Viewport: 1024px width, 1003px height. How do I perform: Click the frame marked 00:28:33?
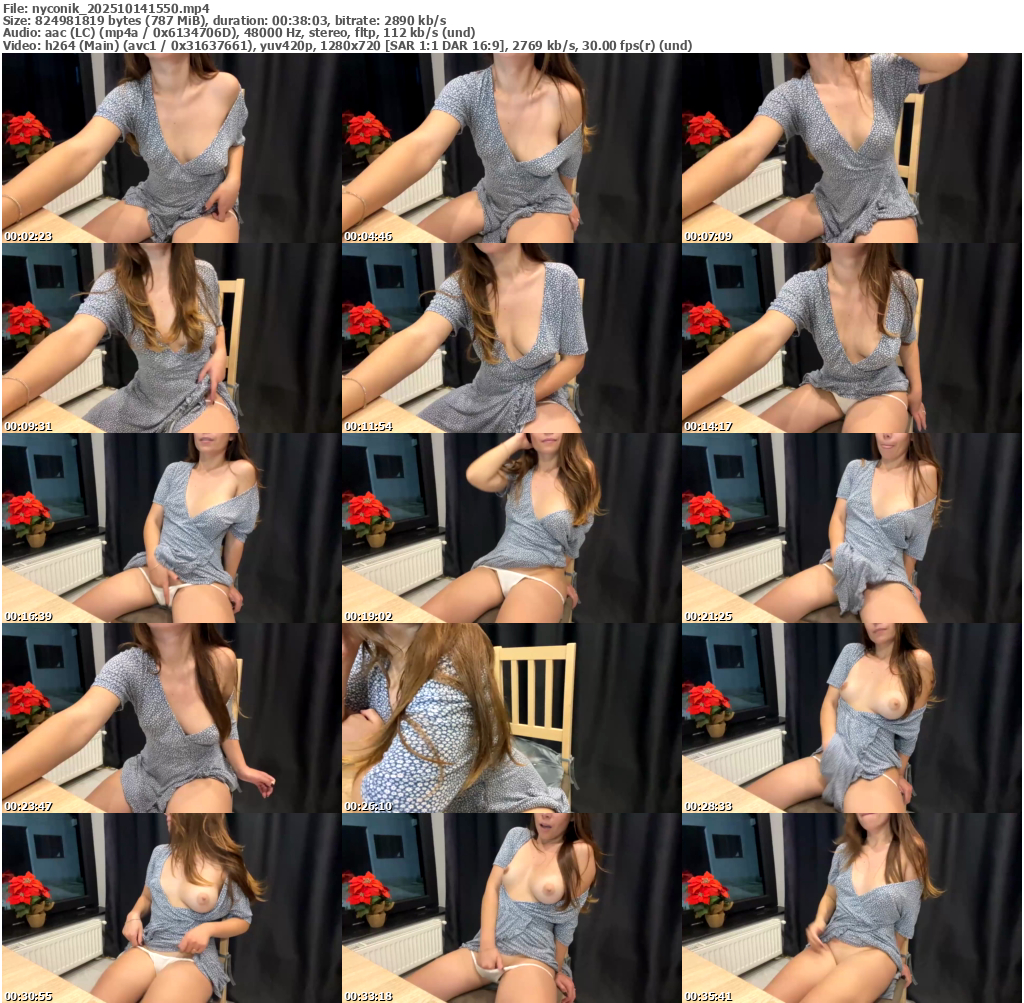pyautogui.click(x=851, y=718)
